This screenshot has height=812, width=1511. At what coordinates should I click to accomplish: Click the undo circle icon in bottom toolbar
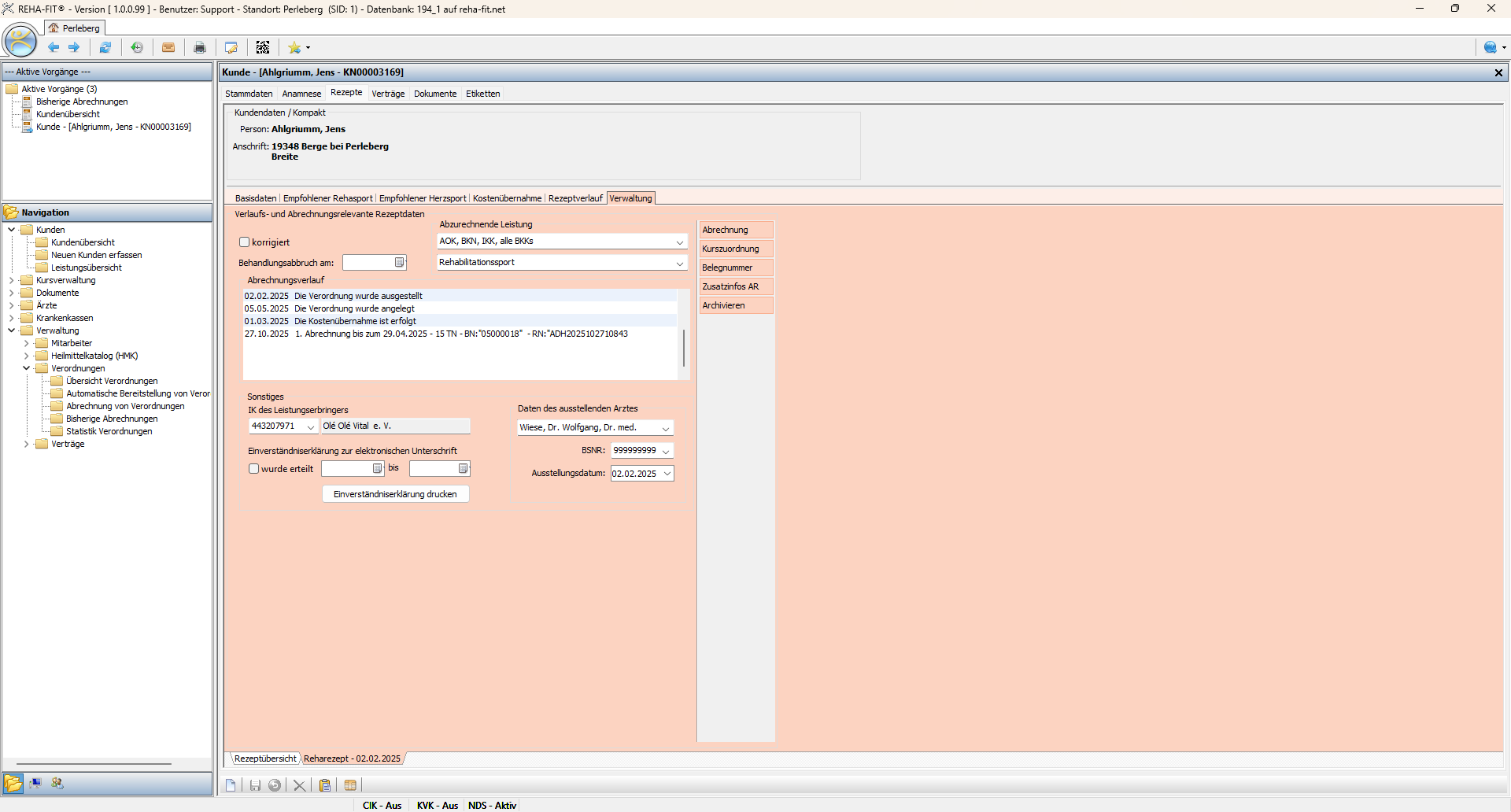click(275, 785)
